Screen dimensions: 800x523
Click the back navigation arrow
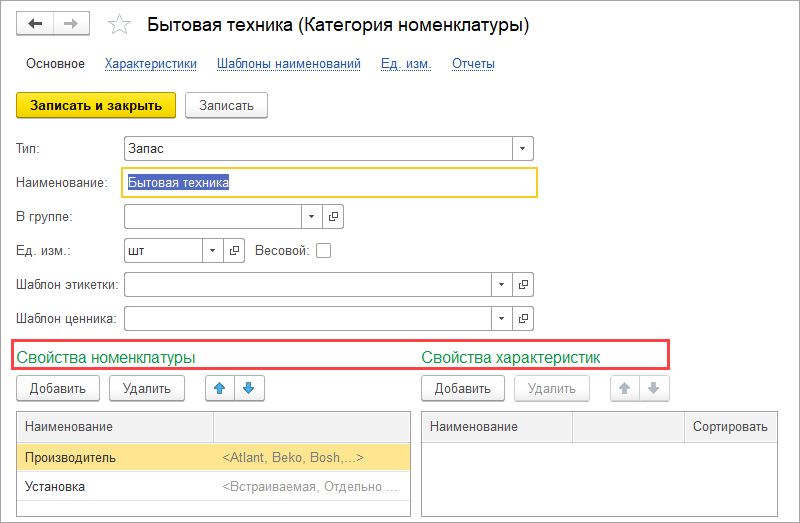pyautogui.click(x=35, y=24)
